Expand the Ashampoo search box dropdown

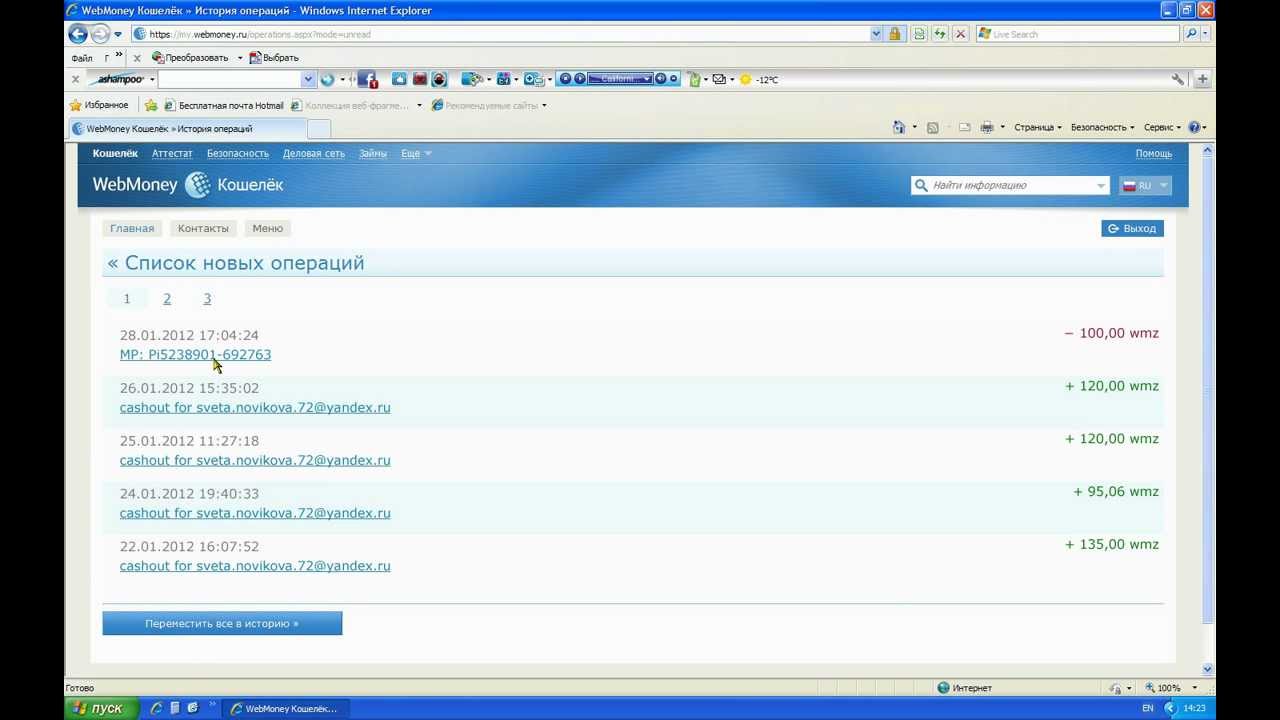(308, 79)
